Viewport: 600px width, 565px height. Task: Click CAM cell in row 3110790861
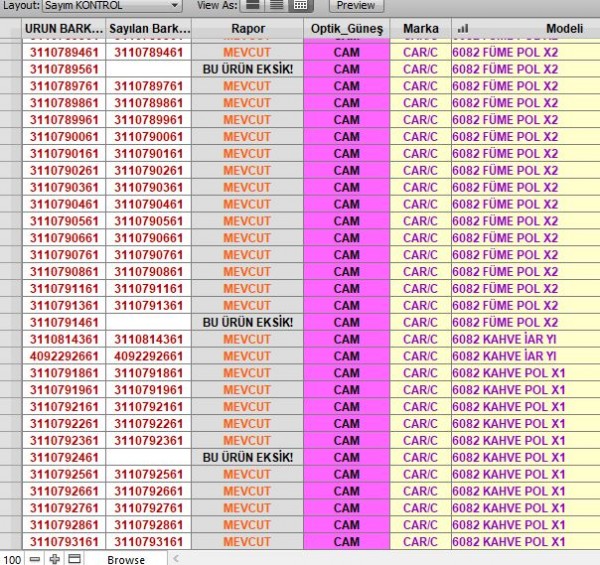coord(347,272)
